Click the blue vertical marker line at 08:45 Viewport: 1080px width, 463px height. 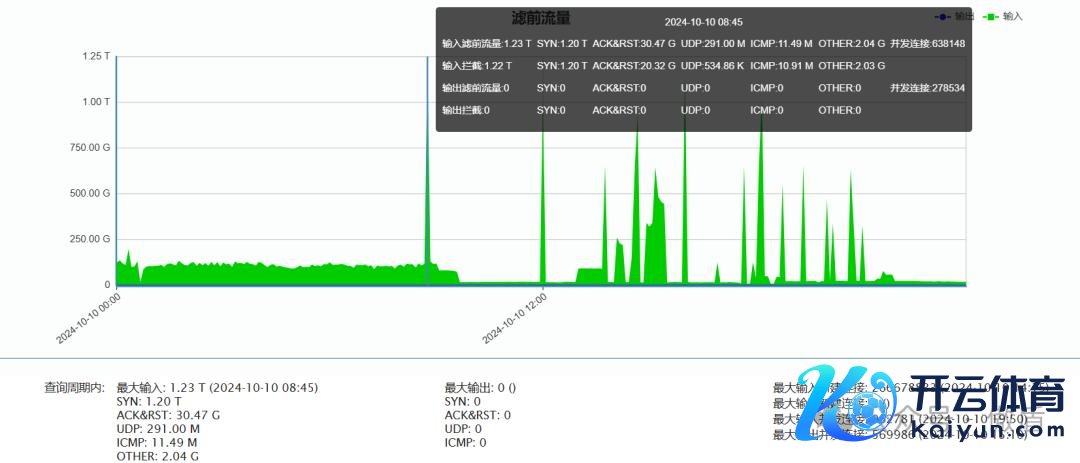coord(428,200)
